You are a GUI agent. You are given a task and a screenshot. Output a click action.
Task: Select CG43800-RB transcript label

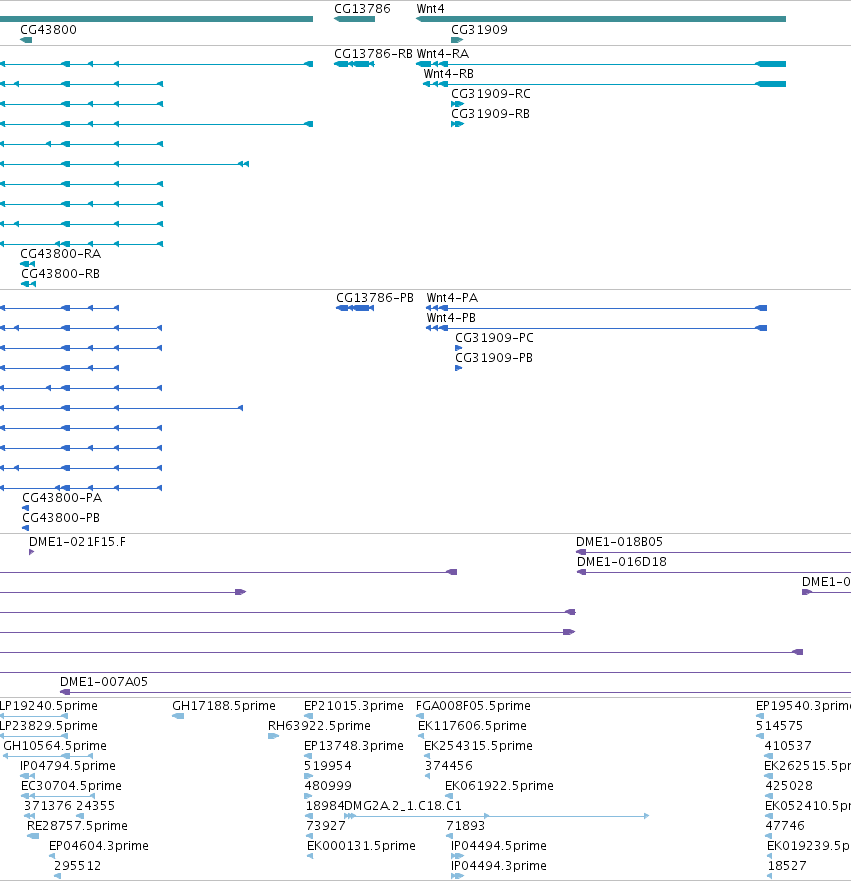pos(61,274)
